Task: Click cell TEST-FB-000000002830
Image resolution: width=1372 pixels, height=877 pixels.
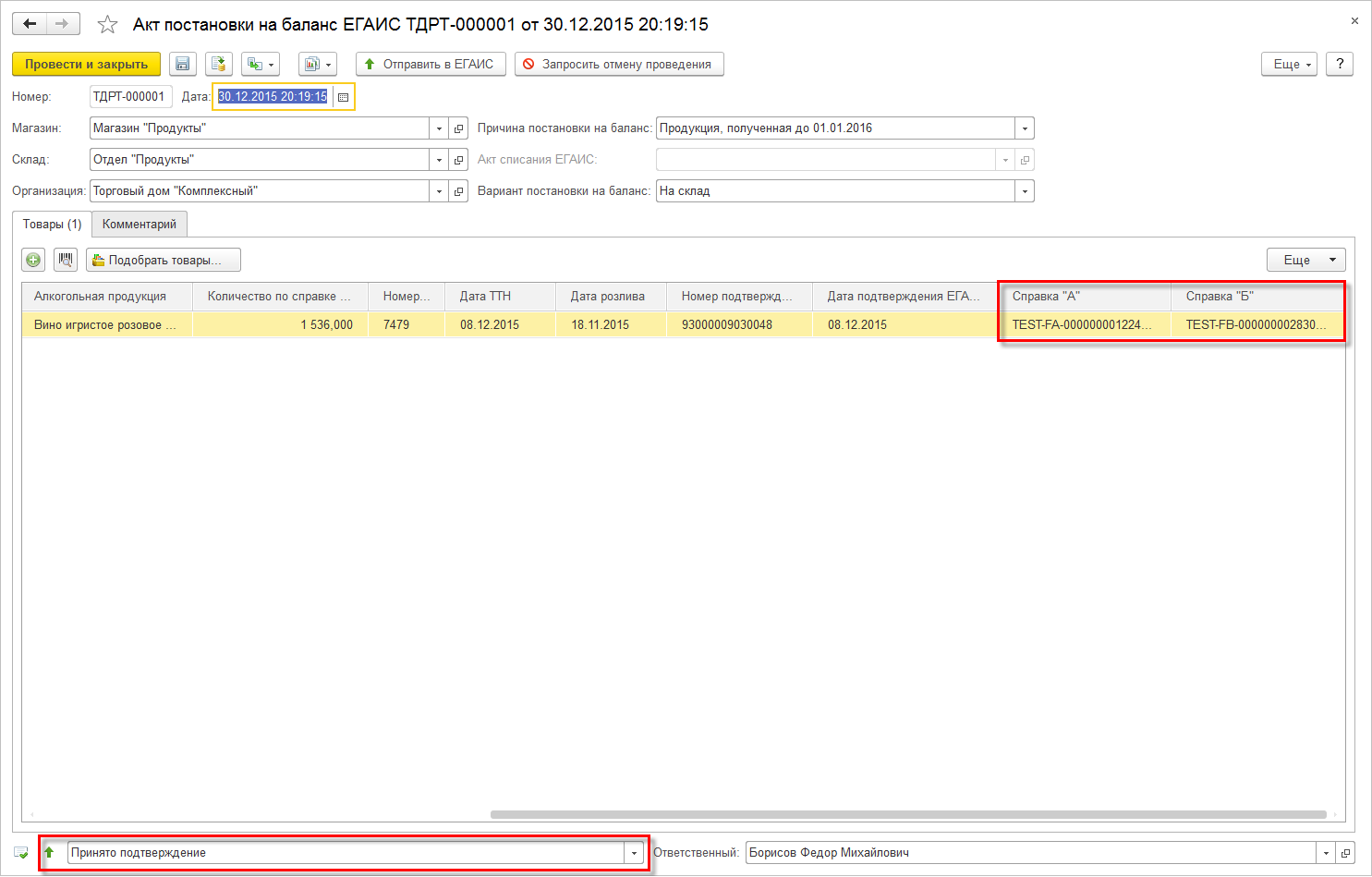Action: pos(1257,324)
